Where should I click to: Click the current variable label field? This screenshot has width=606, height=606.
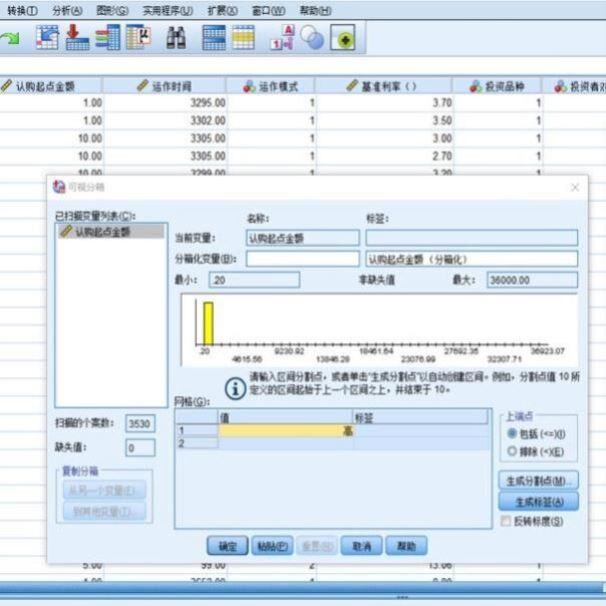pyautogui.click(x=472, y=237)
